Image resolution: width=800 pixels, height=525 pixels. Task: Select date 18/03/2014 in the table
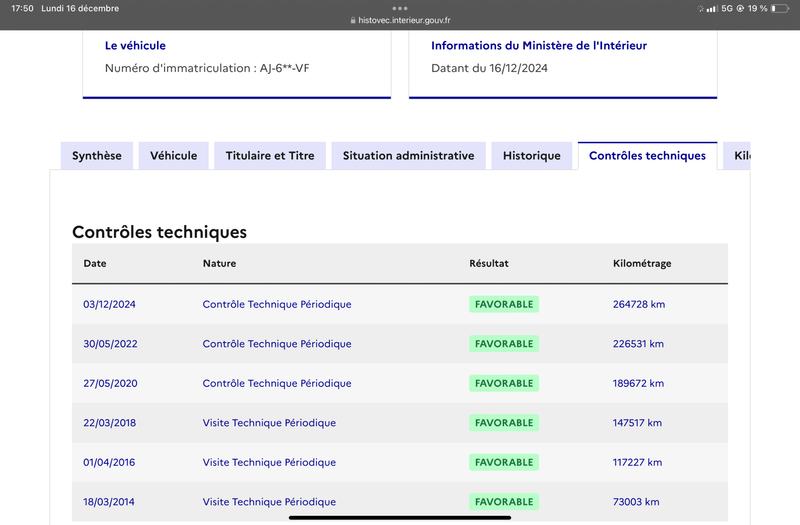tap(109, 502)
